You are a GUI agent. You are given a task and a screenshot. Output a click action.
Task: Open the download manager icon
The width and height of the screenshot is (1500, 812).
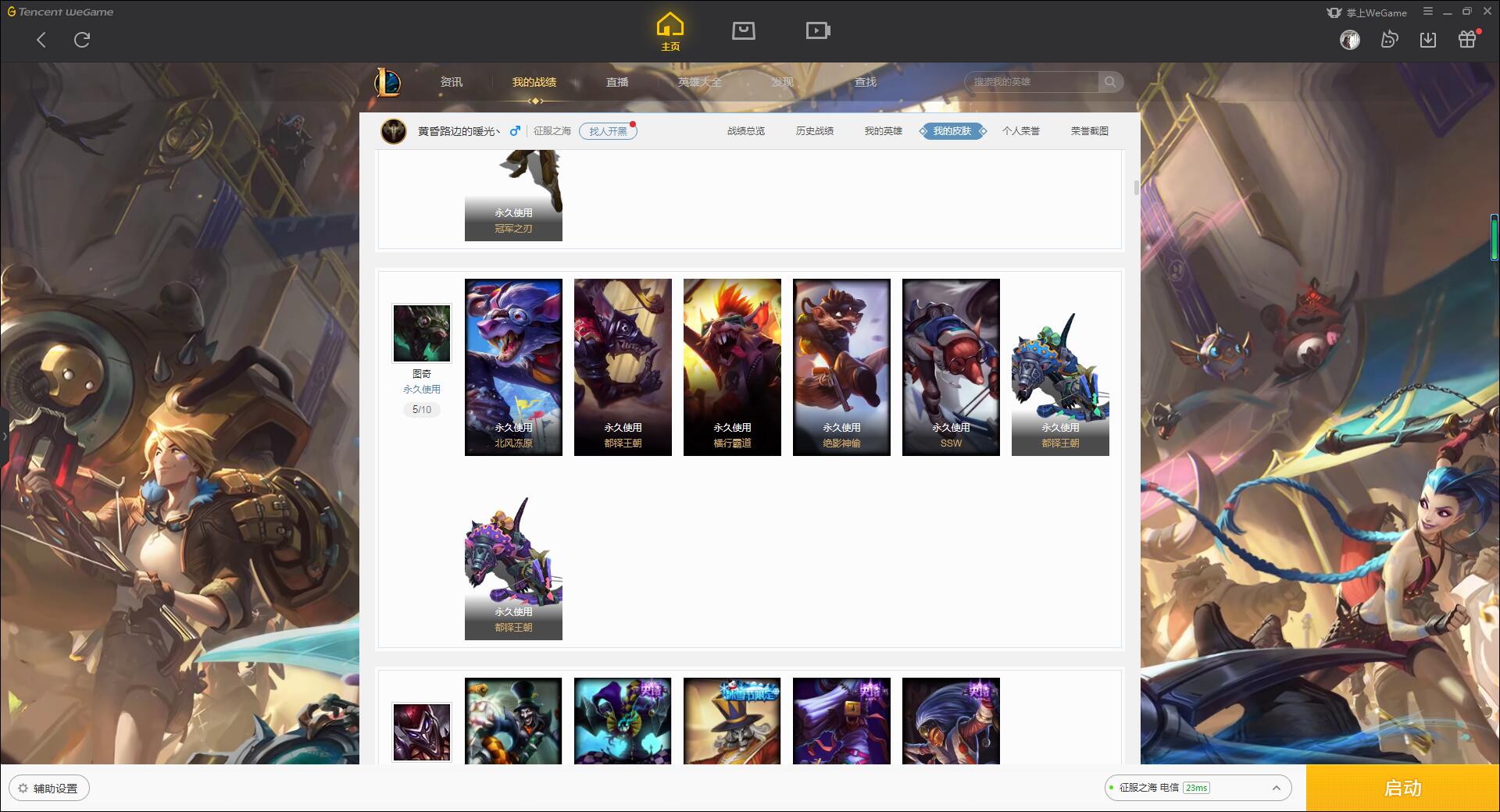(x=1428, y=40)
